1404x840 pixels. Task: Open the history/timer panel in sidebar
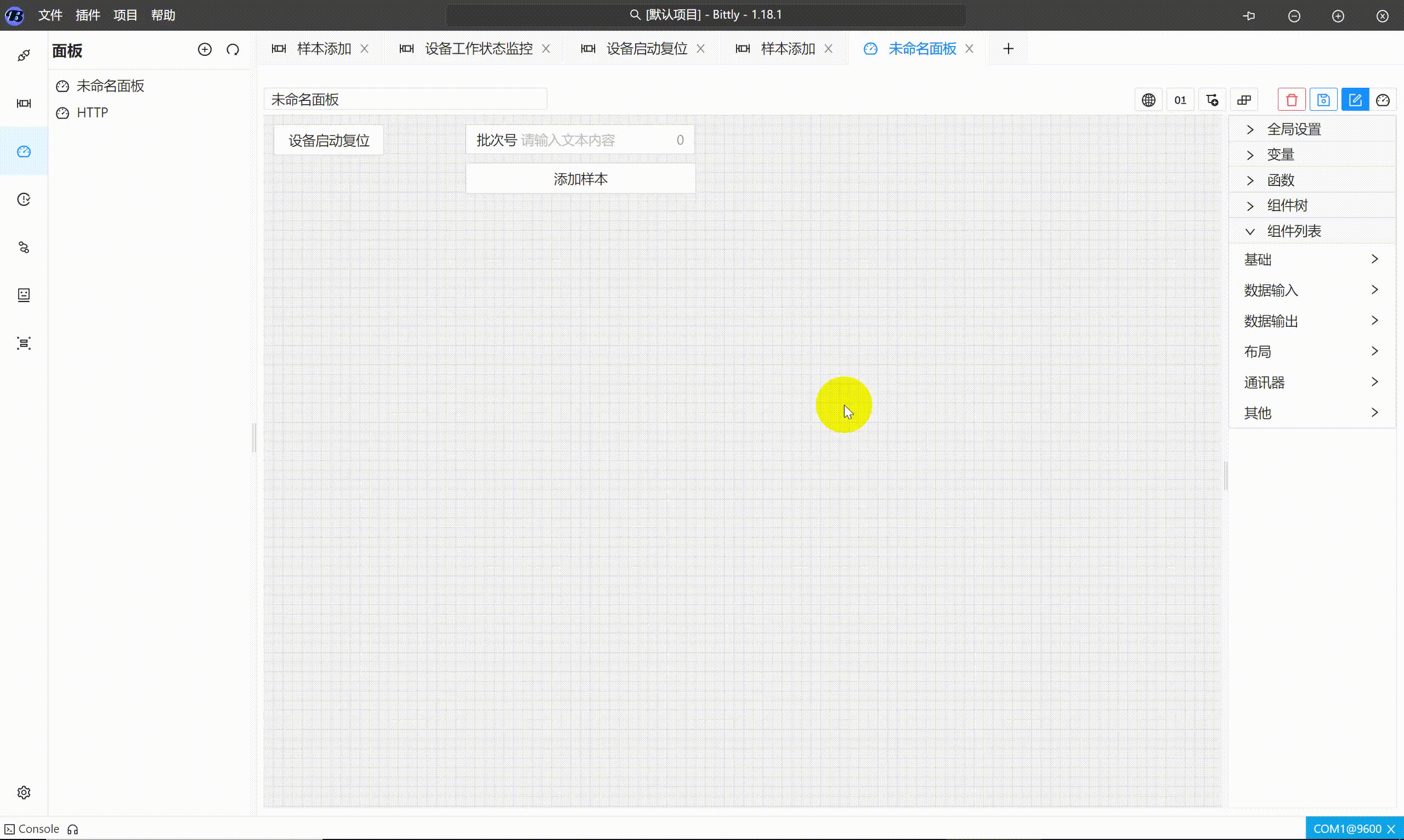(x=23, y=198)
